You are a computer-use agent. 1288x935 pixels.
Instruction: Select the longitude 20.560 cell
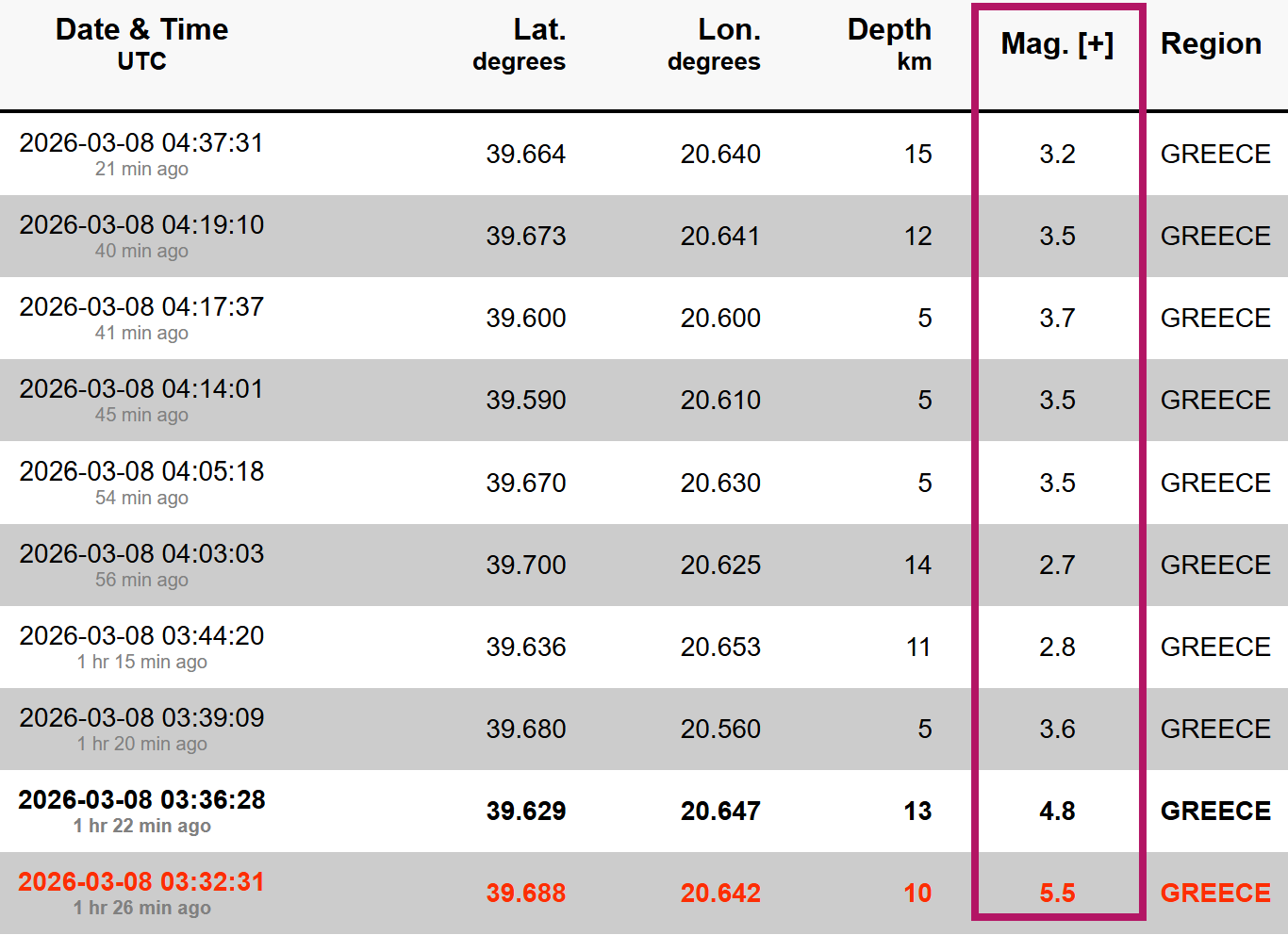point(720,730)
